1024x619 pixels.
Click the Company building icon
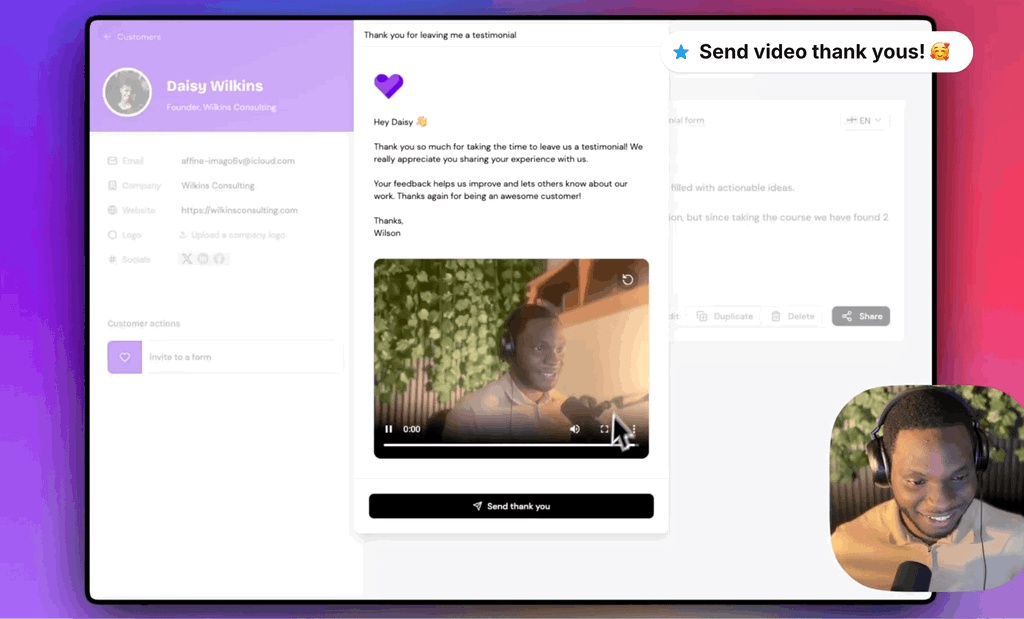point(112,185)
